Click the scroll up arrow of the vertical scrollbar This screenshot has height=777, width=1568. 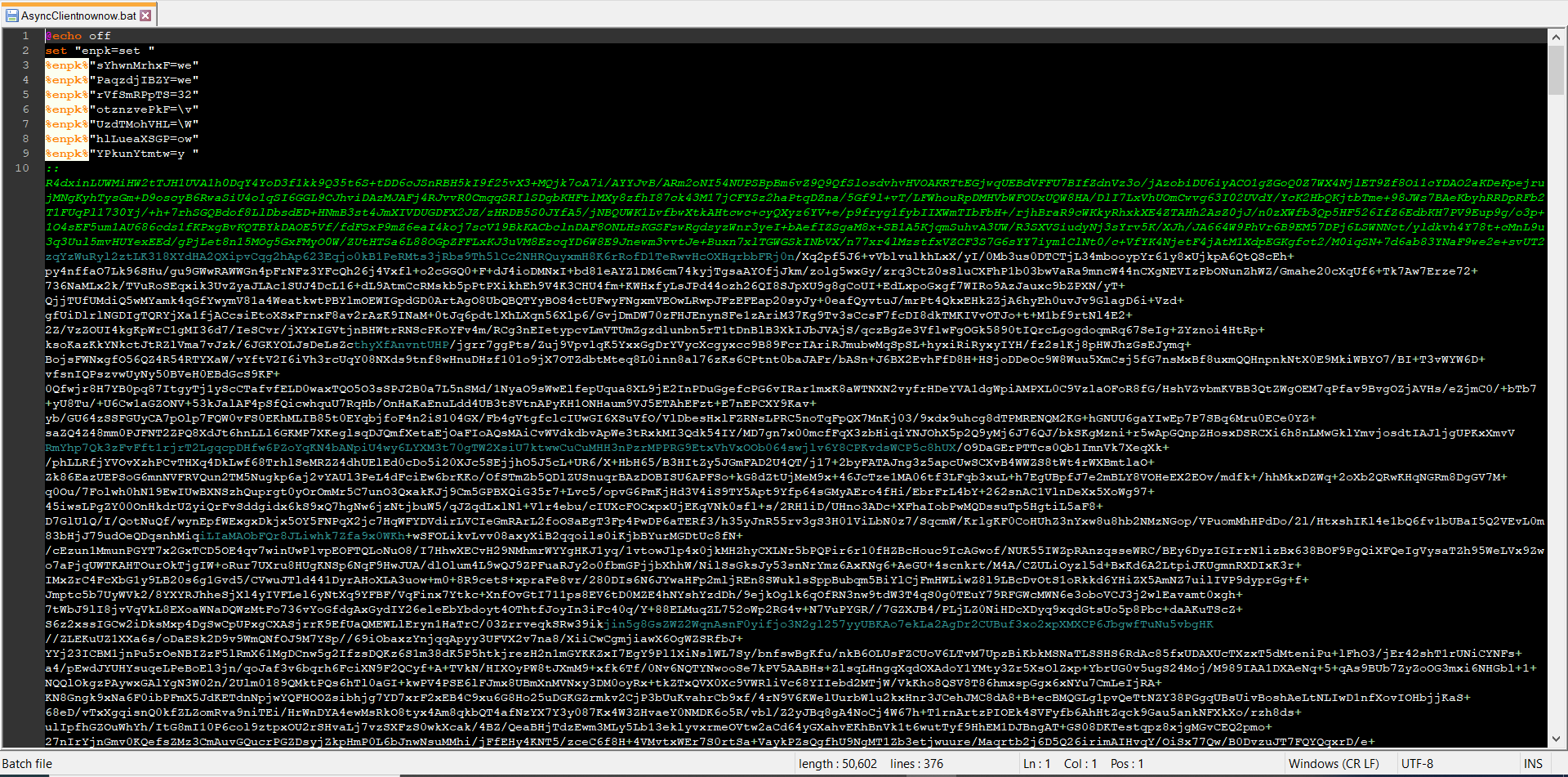[x=1556, y=37]
